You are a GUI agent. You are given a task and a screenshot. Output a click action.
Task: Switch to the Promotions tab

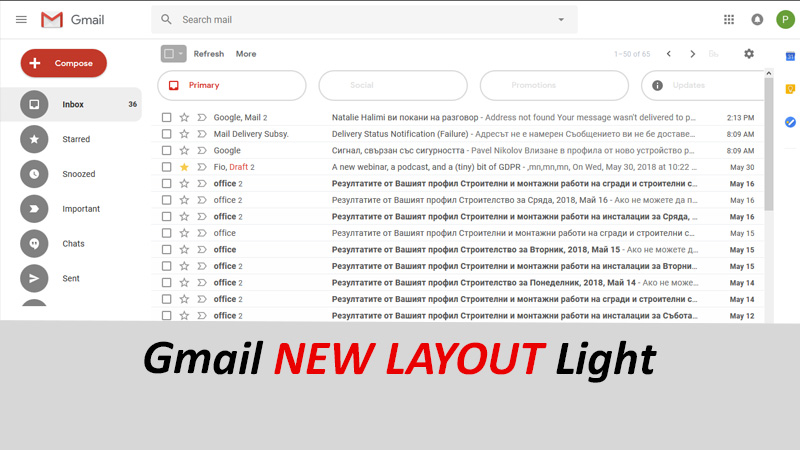[x=554, y=85]
